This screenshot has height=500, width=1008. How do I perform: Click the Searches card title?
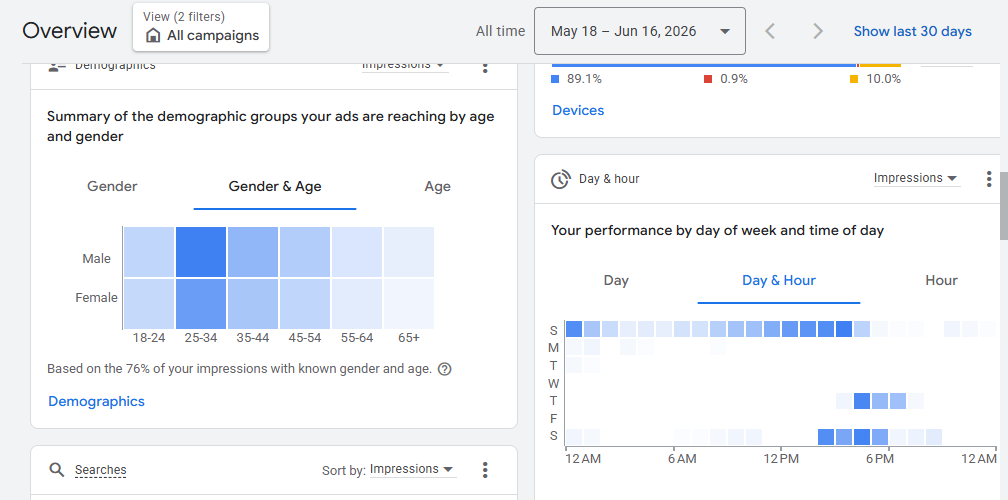[100, 470]
